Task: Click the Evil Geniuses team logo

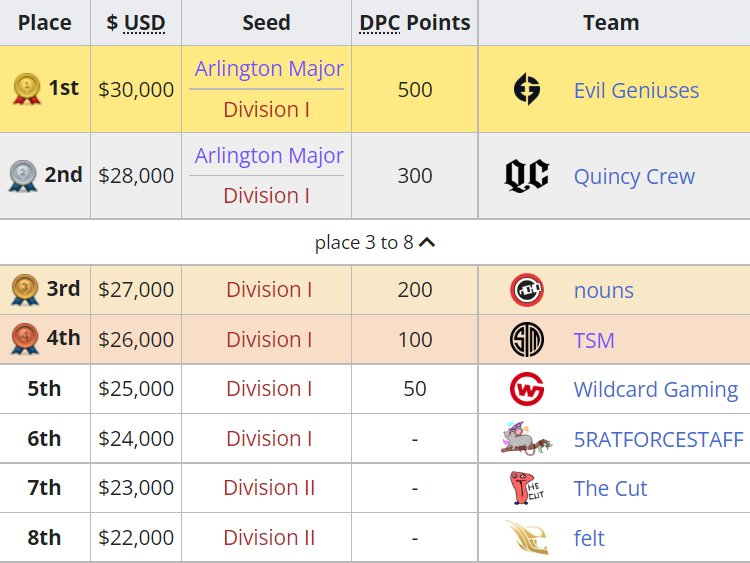Action: click(x=526, y=90)
